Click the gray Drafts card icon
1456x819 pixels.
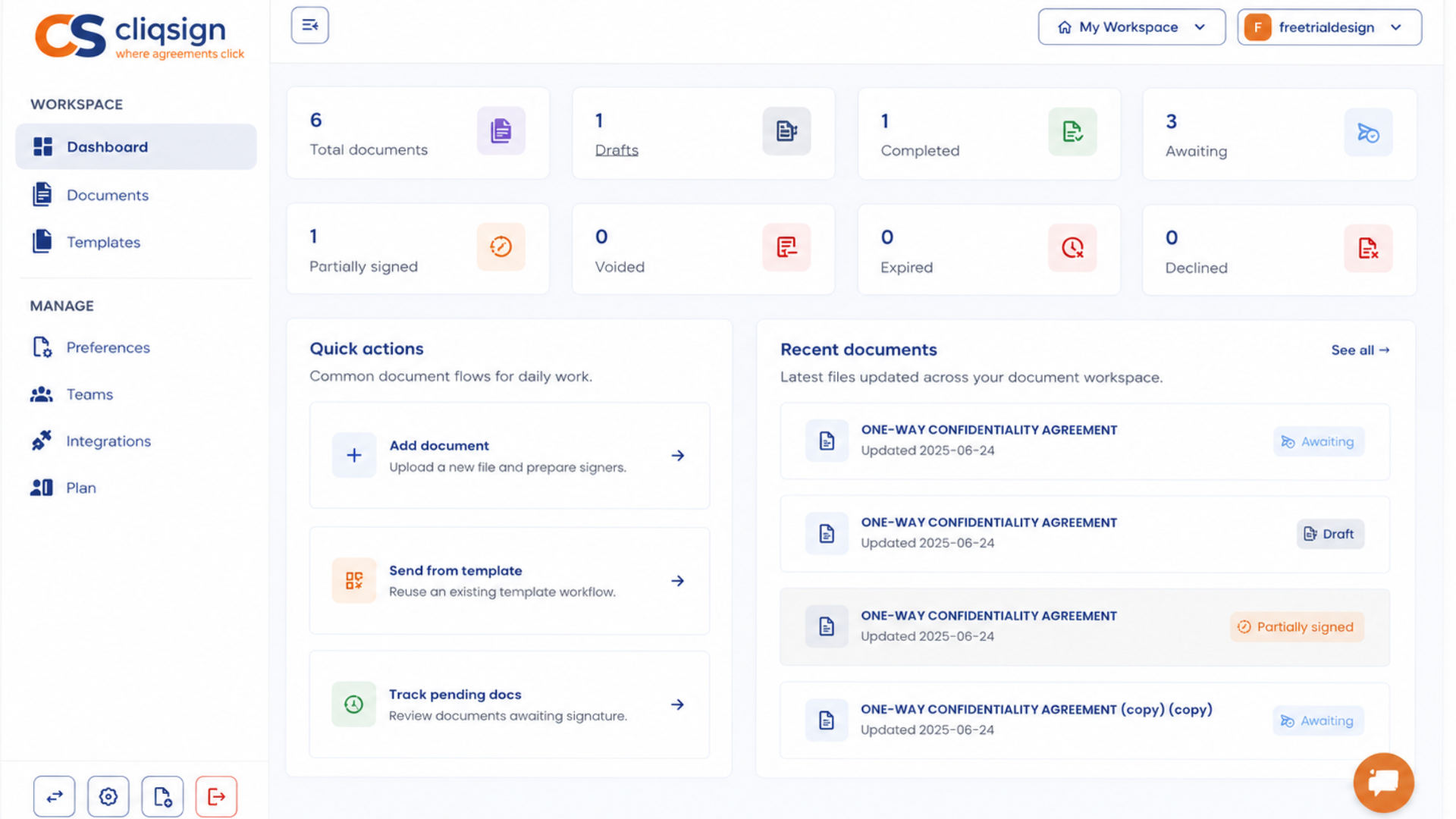[786, 131]
